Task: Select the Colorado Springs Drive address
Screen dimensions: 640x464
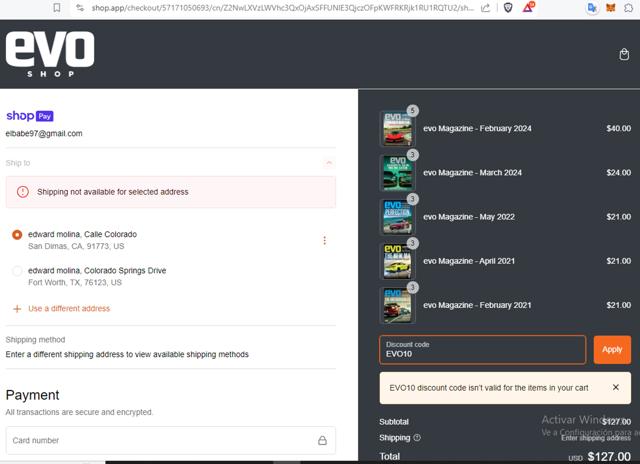Action: [x=17, y=271]
